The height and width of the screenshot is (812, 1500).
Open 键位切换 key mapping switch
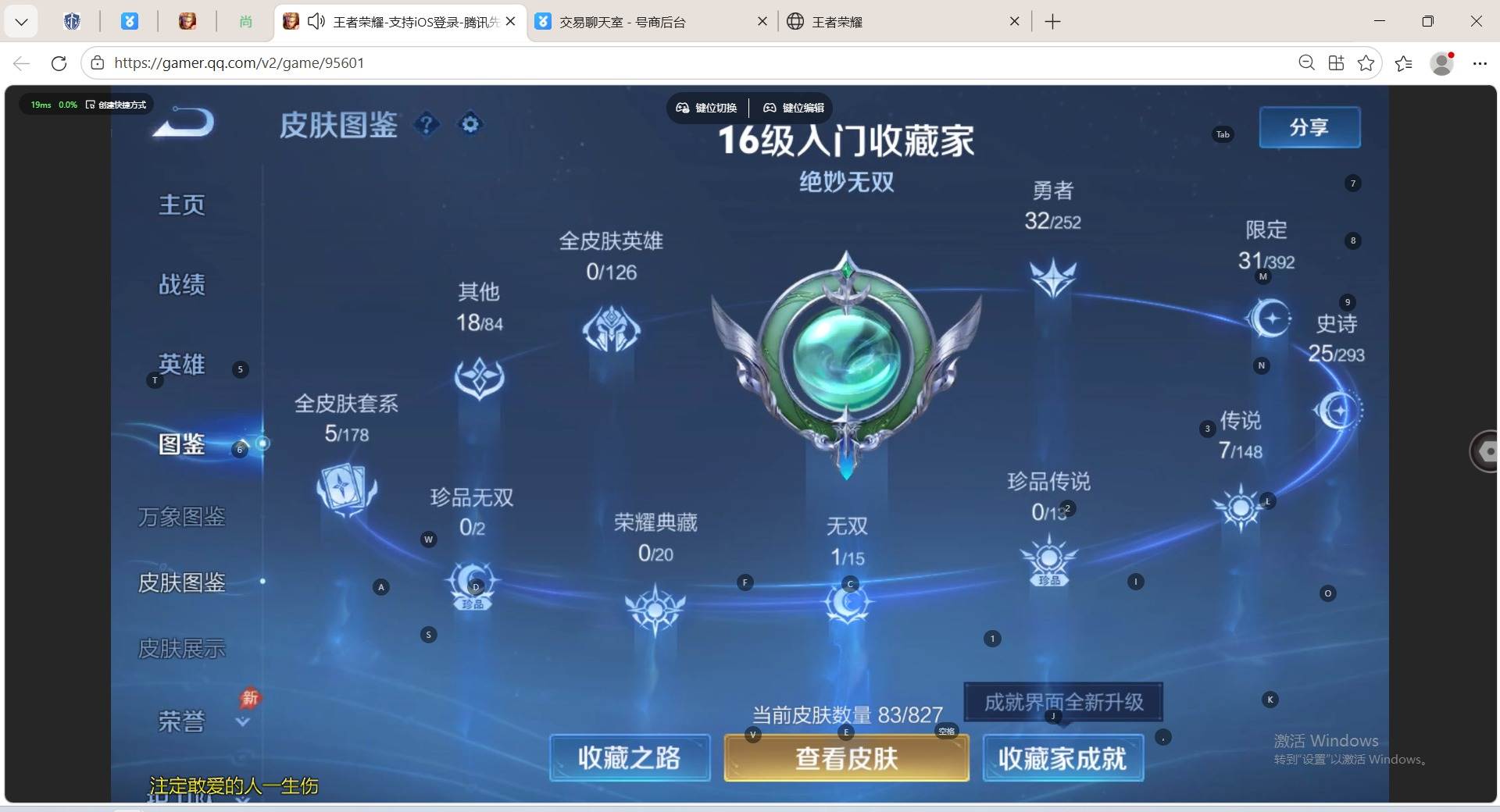(x=706, y=108)
